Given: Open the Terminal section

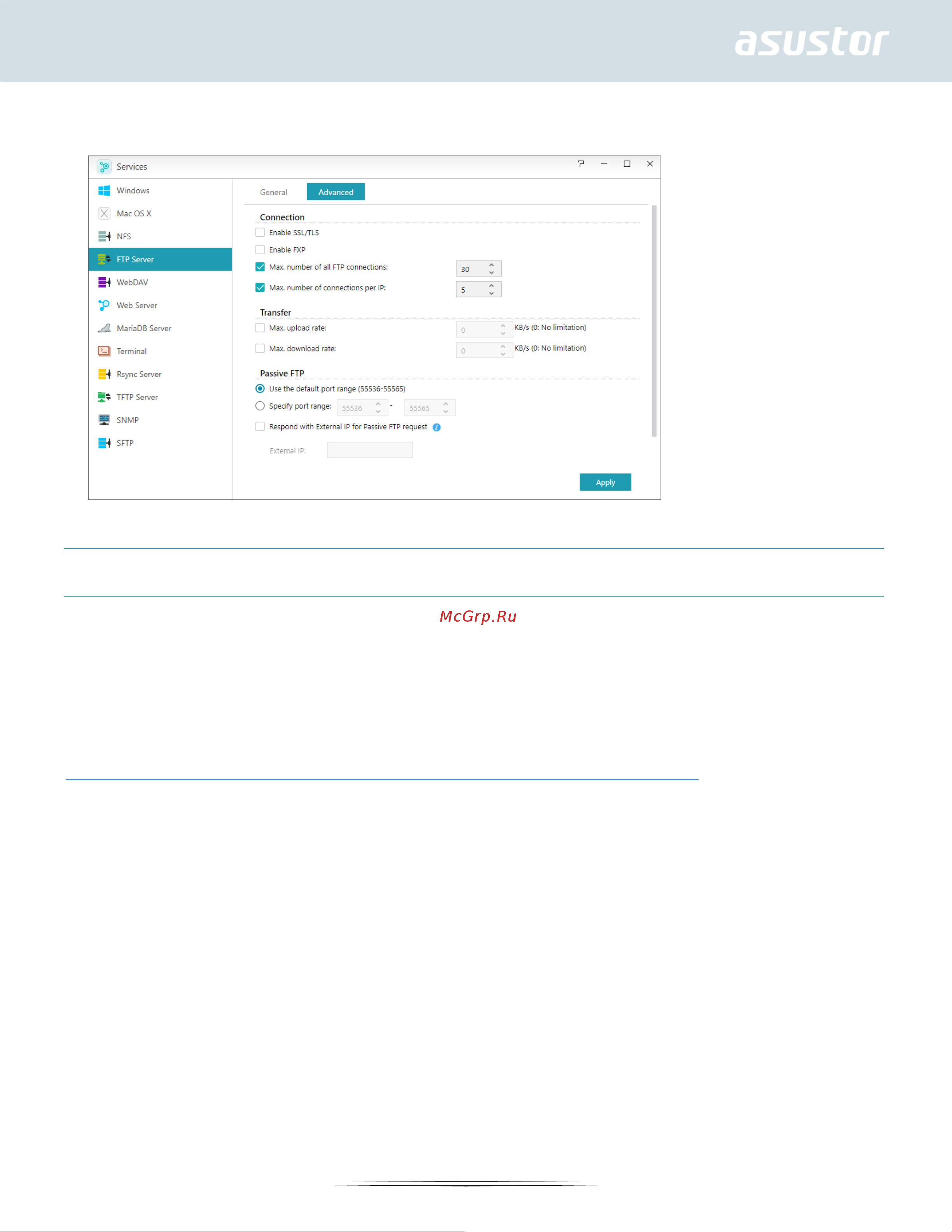Looking at the screenshot, I should click(x=160, y=351).
